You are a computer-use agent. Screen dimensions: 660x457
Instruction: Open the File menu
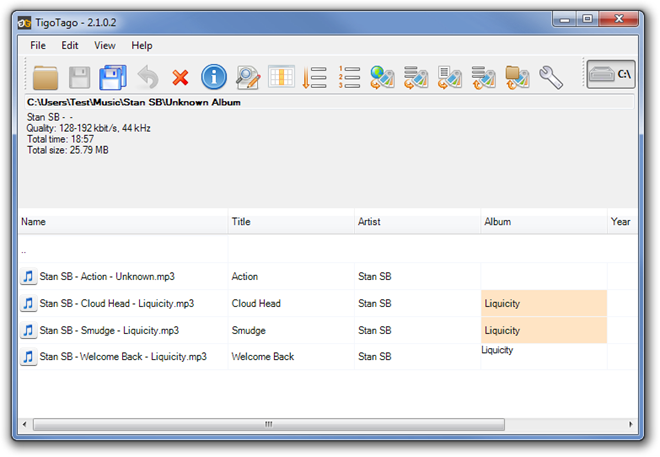tap(38, 45)
